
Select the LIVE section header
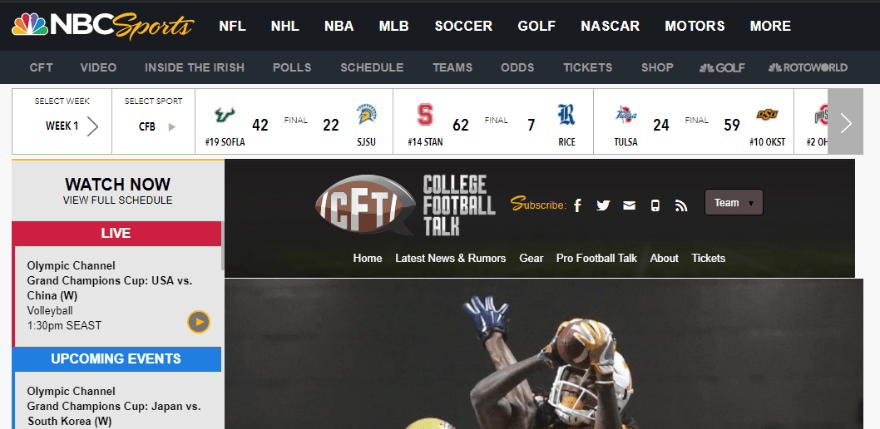[116, 234]
